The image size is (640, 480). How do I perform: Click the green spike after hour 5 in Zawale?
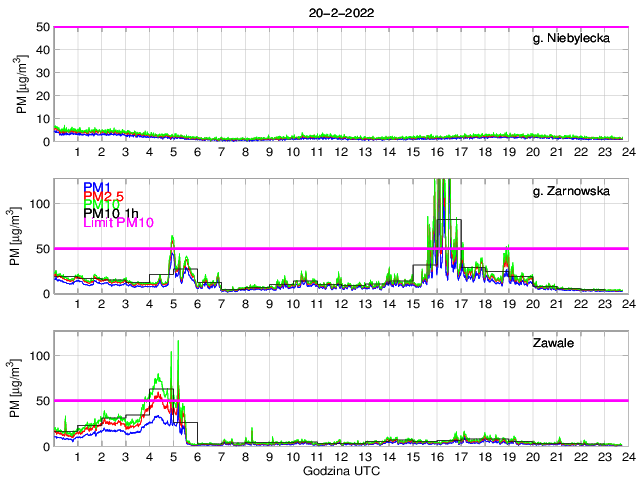pyautogui.click(x=178, y=343)
